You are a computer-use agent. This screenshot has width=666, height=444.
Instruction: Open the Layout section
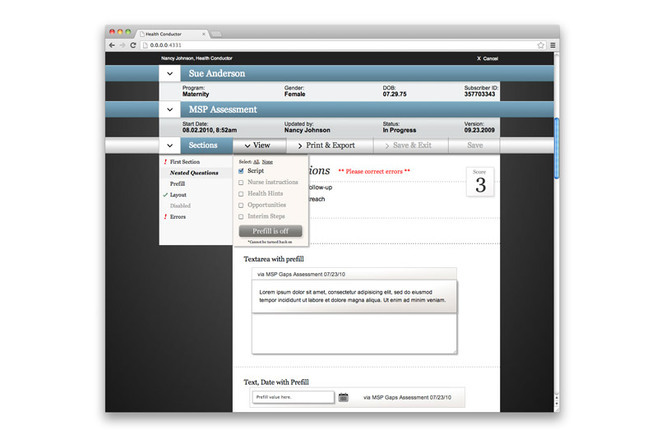click(x=178, y=195)
